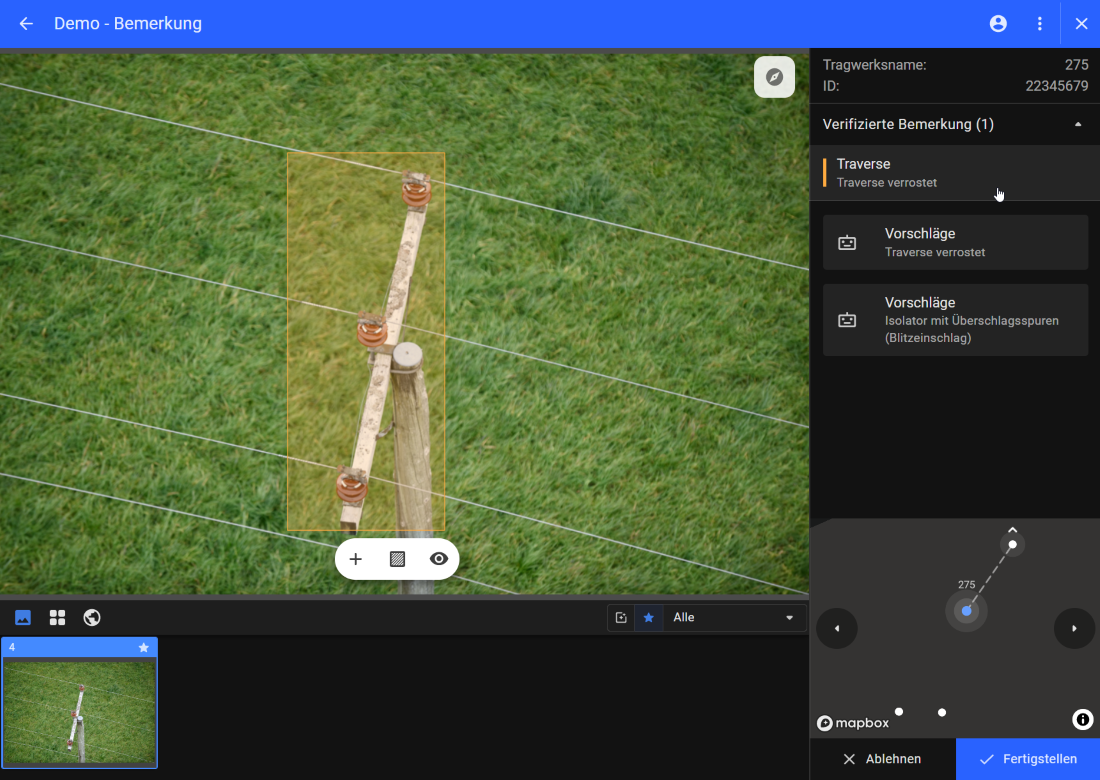Open the user account menu

[998, 23]
